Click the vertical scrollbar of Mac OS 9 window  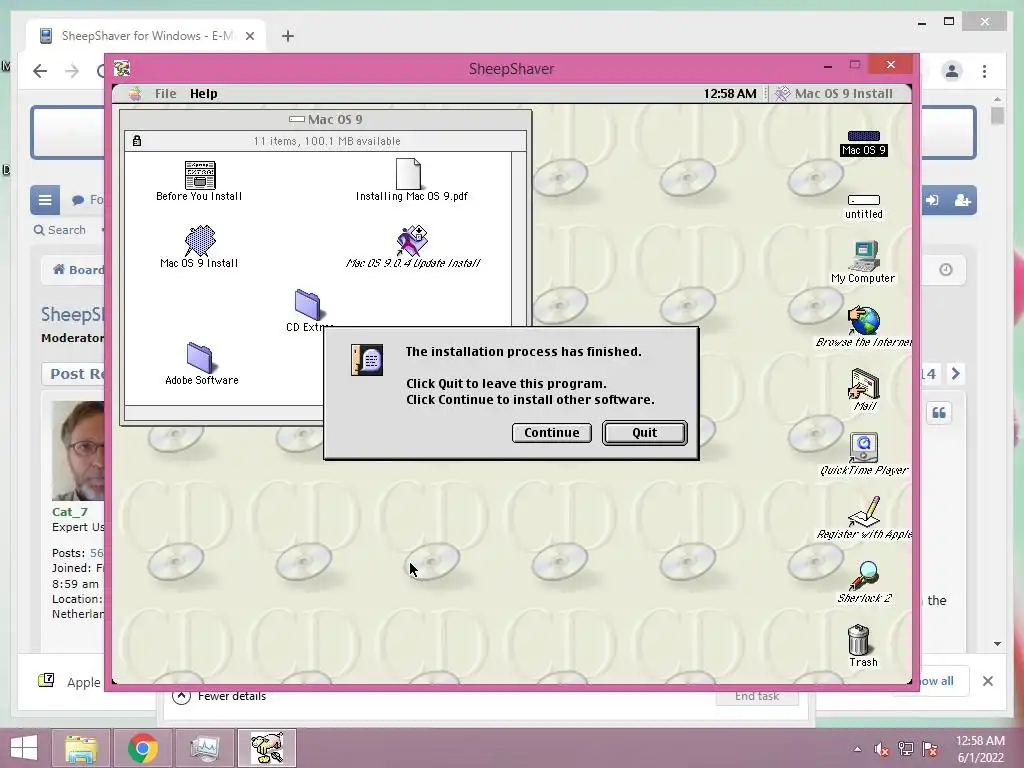(x=519, y=238)
